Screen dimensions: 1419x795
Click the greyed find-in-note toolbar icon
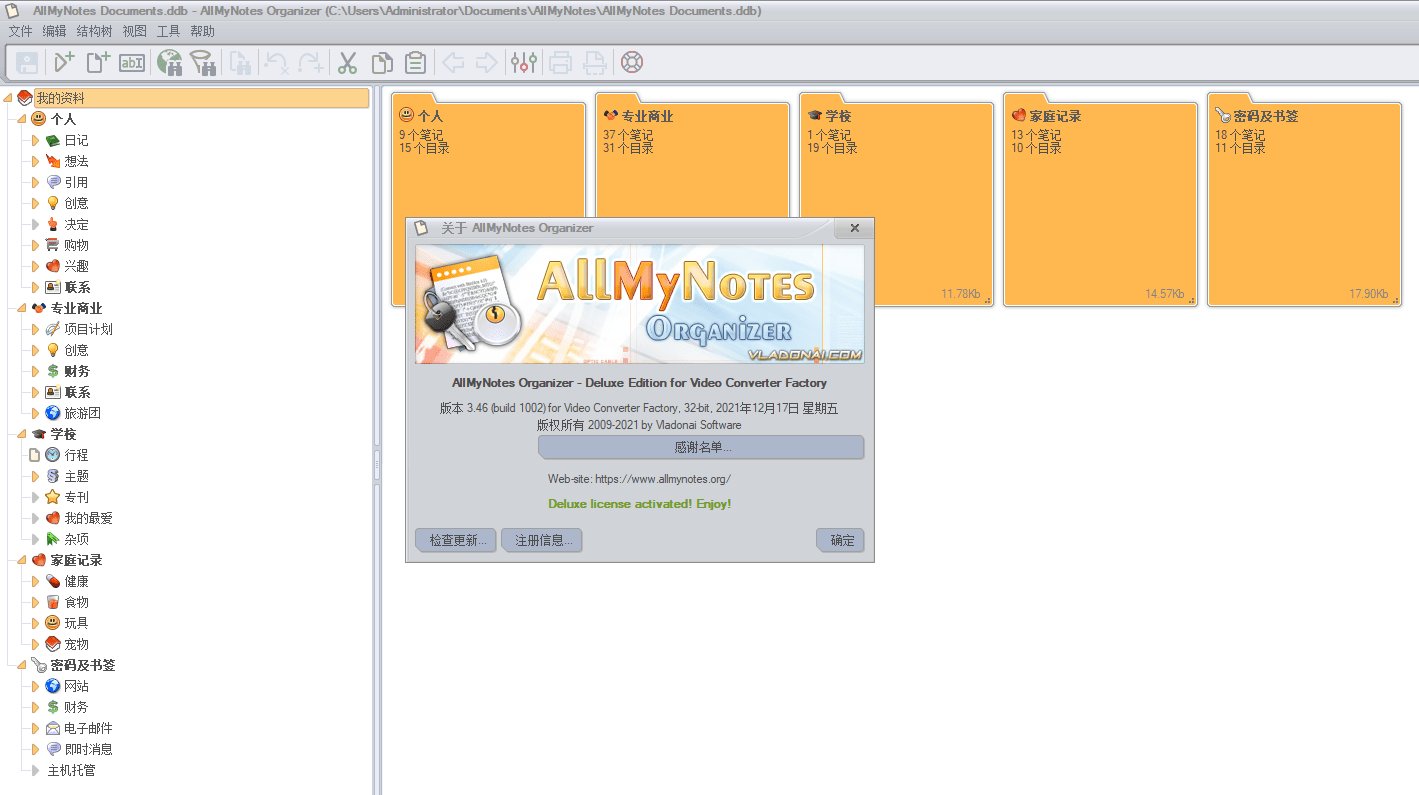(x=240, y=63)
